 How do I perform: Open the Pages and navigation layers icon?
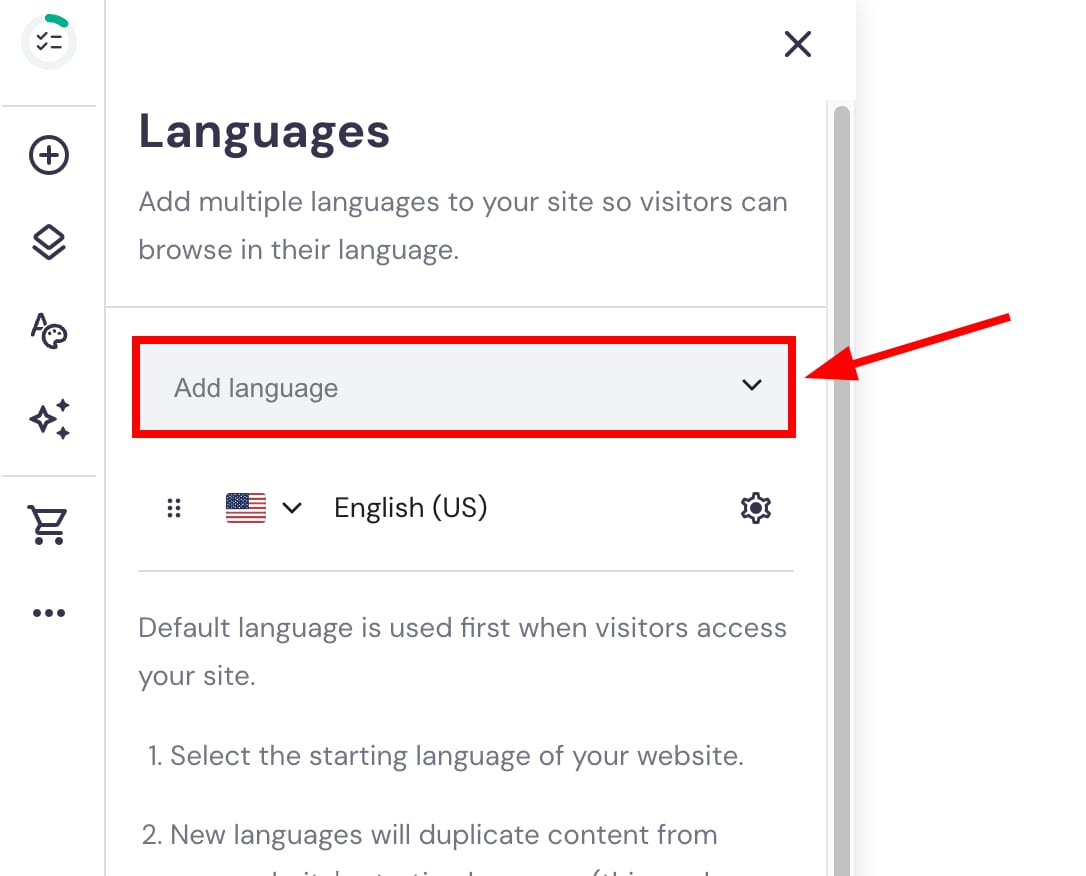[x=48, y=242]
